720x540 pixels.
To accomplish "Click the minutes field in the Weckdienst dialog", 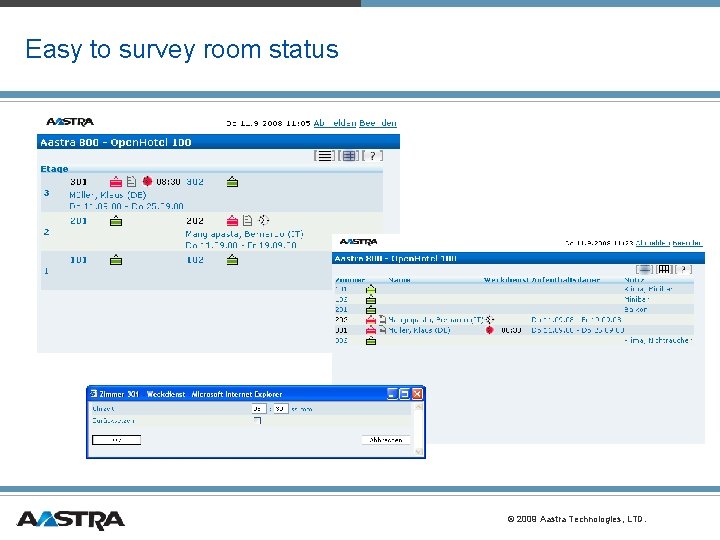I will click(281, 408).
